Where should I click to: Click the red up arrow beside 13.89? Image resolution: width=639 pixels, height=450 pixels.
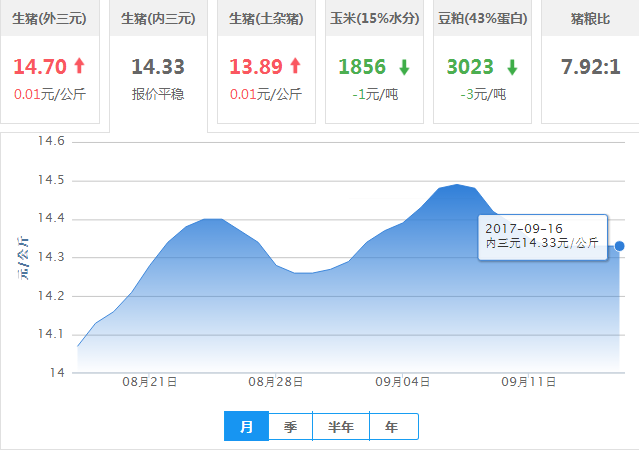tap(295, 67)
